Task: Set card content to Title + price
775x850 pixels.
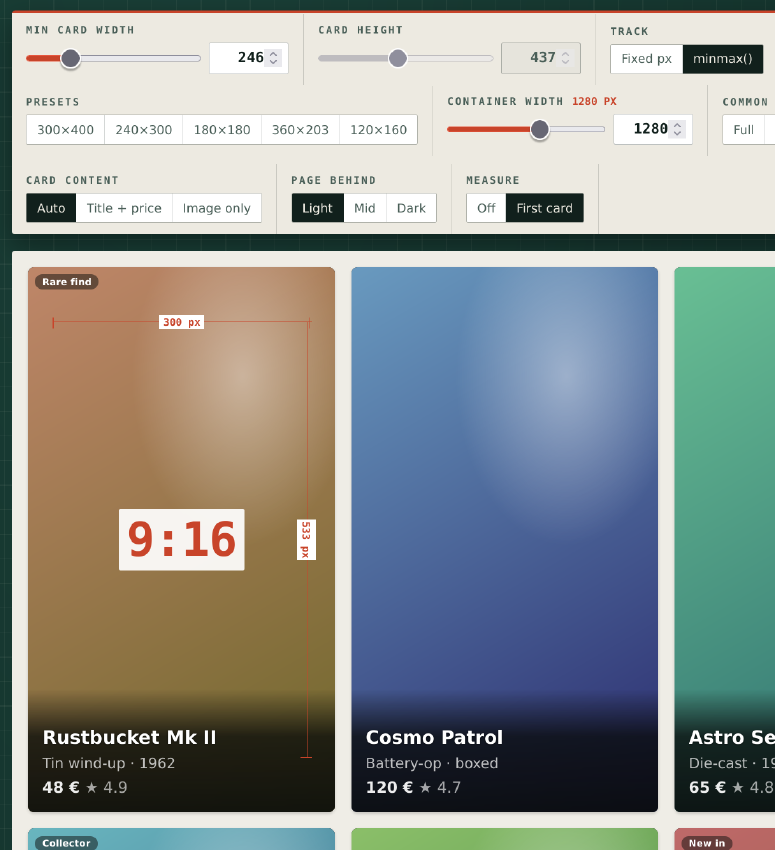Action: [x=124, y=208]
